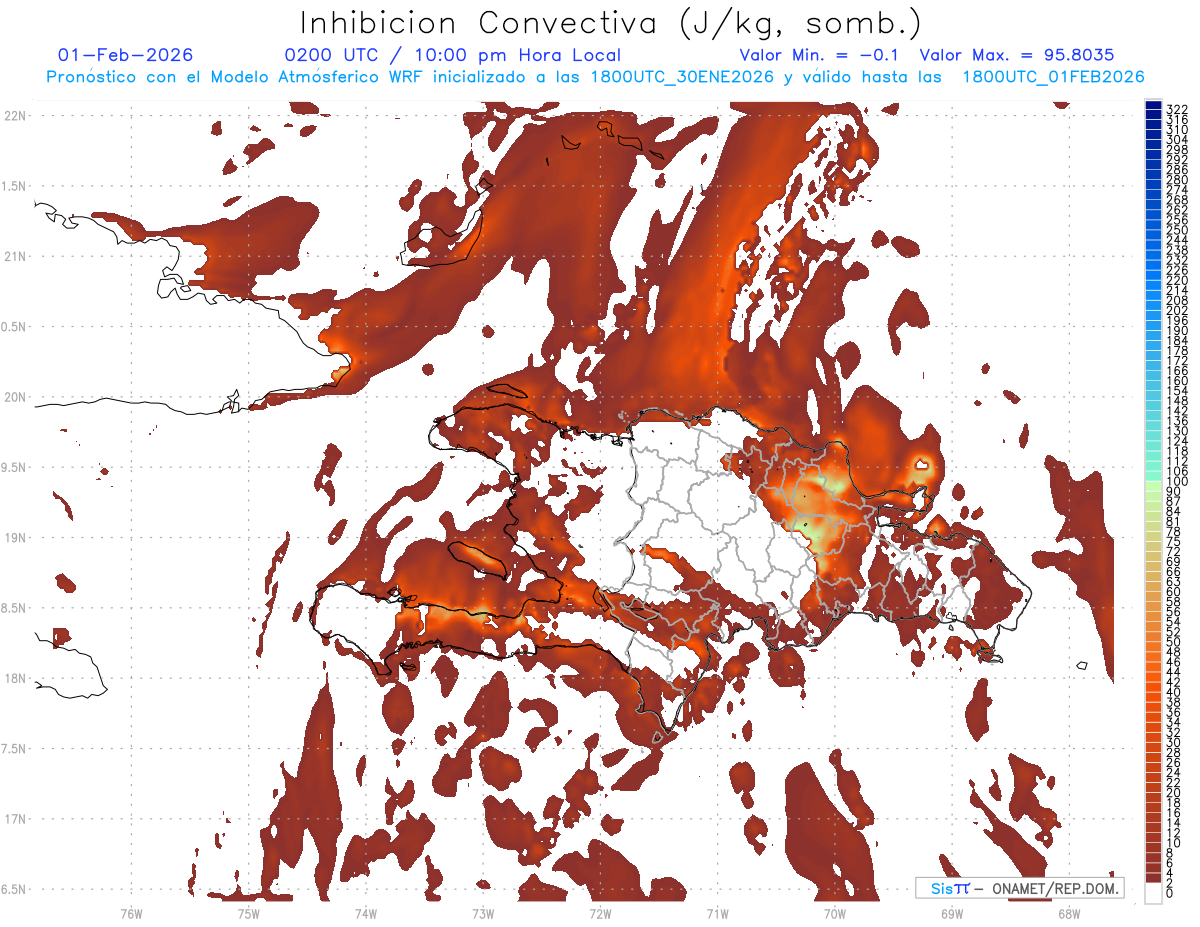Image resolution: width=1200 pixels, height=927 pixels.
Task: Click the '18N' latitude label
Action: click(15, 678)
